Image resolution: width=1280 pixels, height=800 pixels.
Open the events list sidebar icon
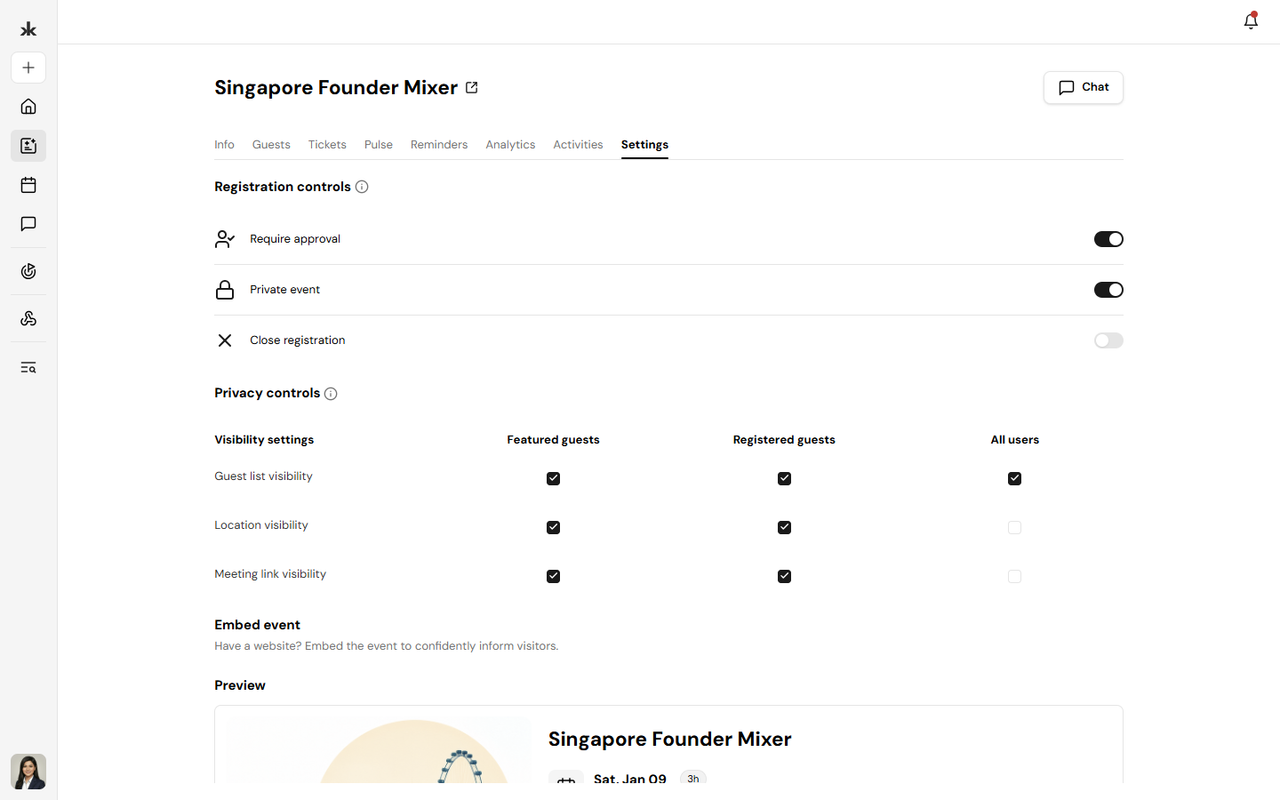[28, 146]
